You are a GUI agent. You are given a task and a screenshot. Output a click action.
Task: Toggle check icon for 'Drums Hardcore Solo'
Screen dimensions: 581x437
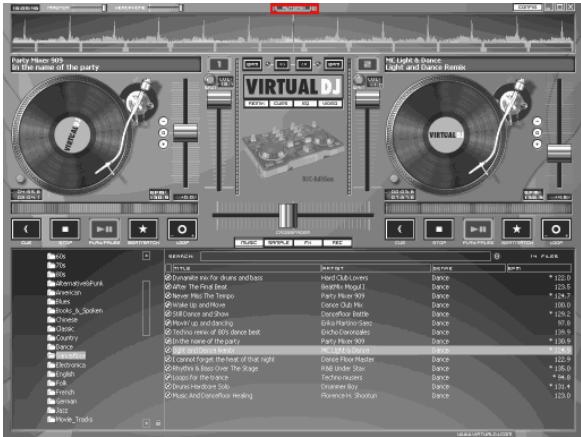point(168,387)
